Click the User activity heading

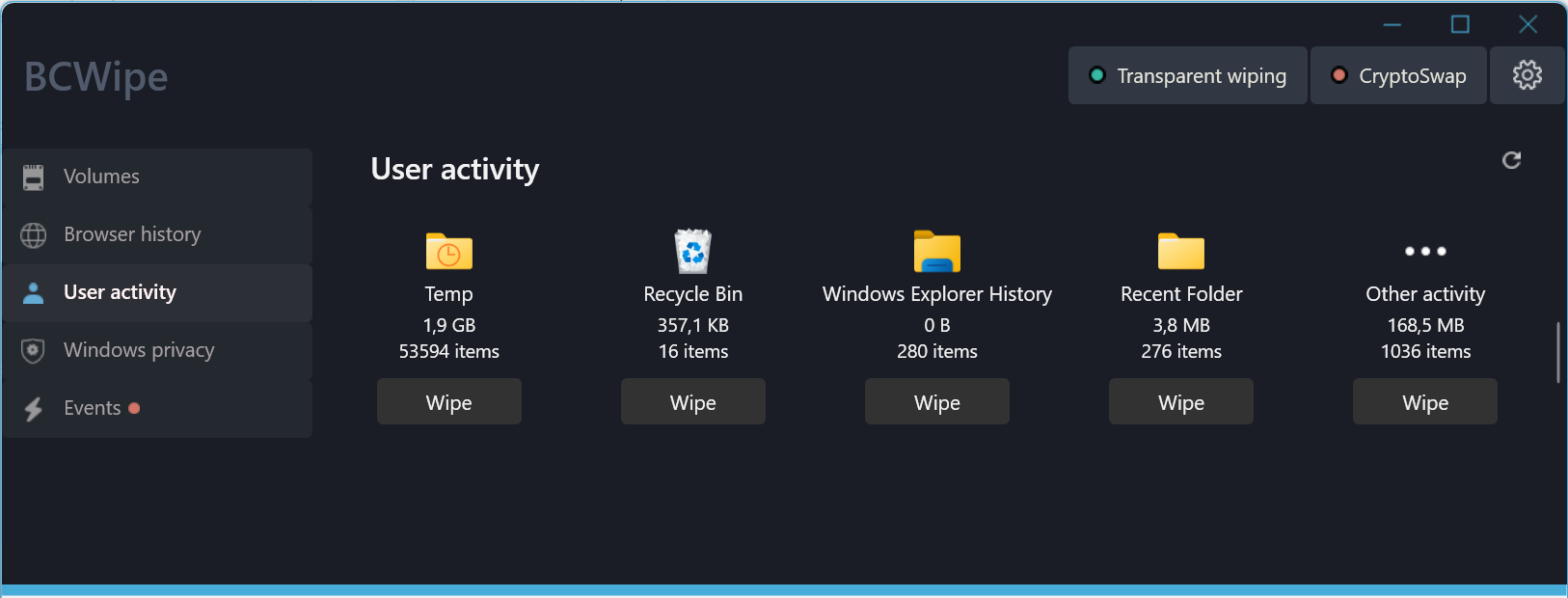[x=455, y=170]
